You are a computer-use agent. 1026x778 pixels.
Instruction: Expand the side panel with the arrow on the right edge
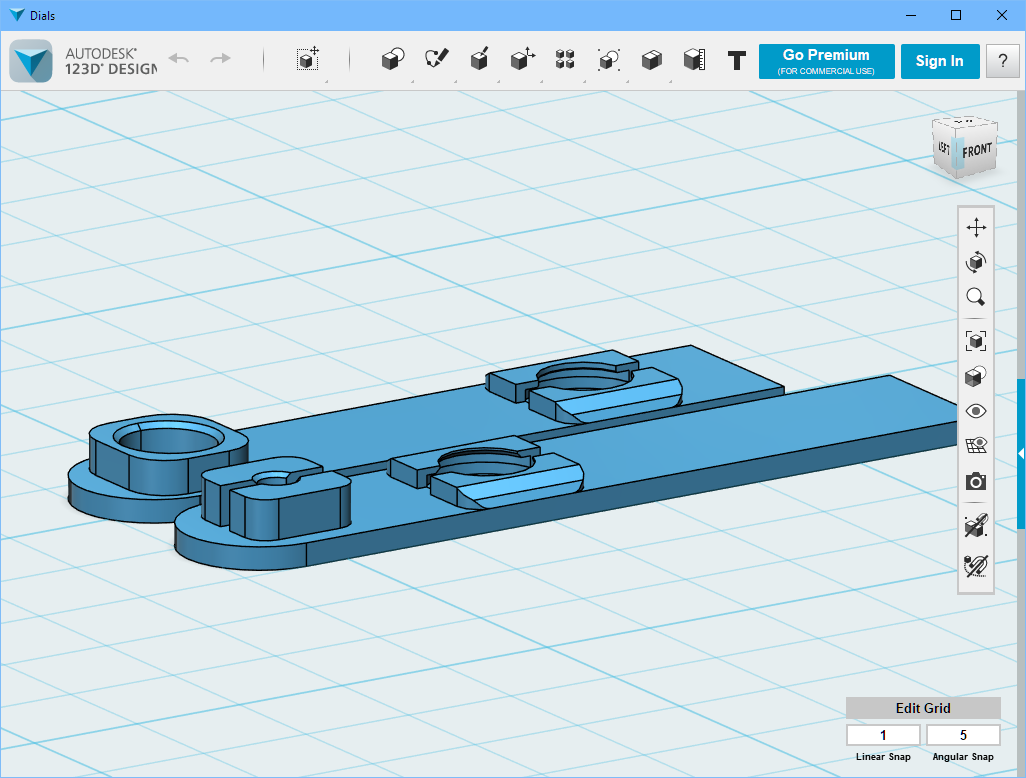pos(1021,453)
